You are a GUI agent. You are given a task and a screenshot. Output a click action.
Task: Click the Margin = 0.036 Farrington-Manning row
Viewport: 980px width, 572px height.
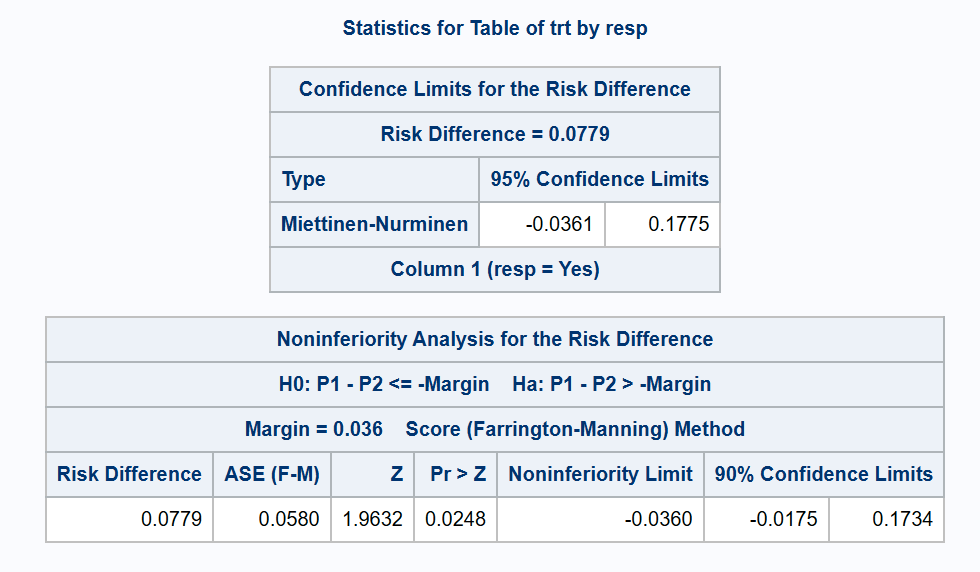click(494, 429)
